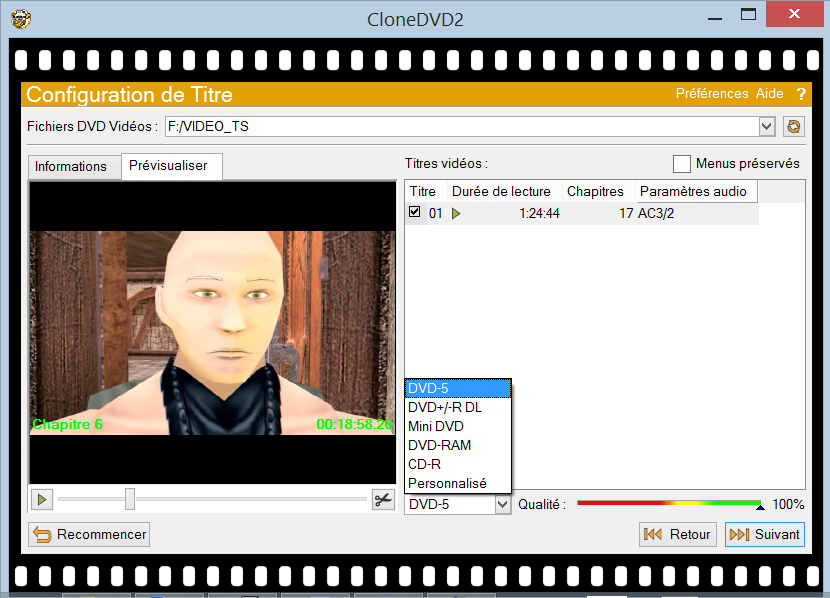Click the Chapitres column header
The image size is (830, 598).
click(599, 192)
